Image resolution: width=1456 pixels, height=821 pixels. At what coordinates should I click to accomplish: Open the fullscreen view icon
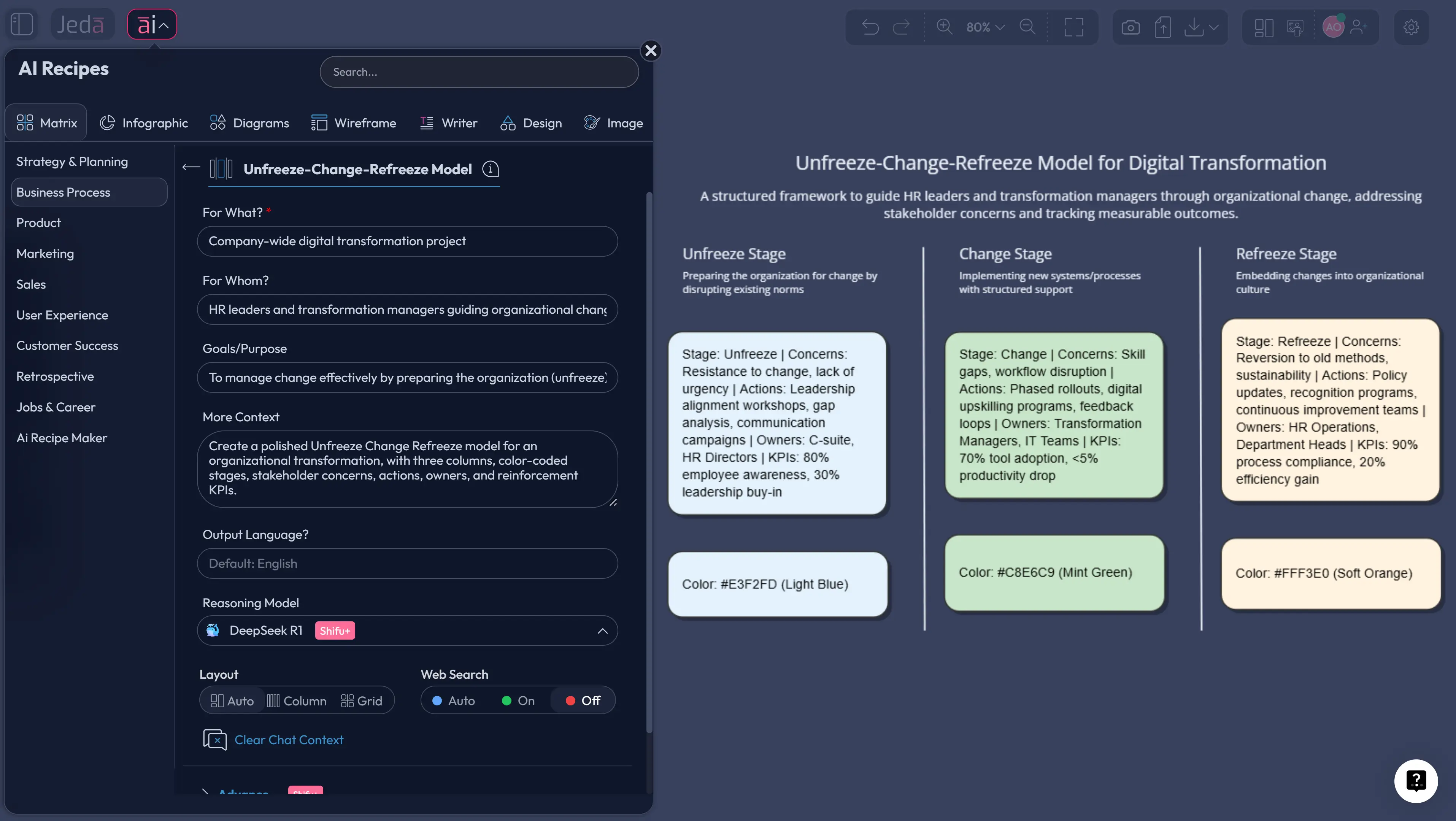click(x=1073, y=27)
